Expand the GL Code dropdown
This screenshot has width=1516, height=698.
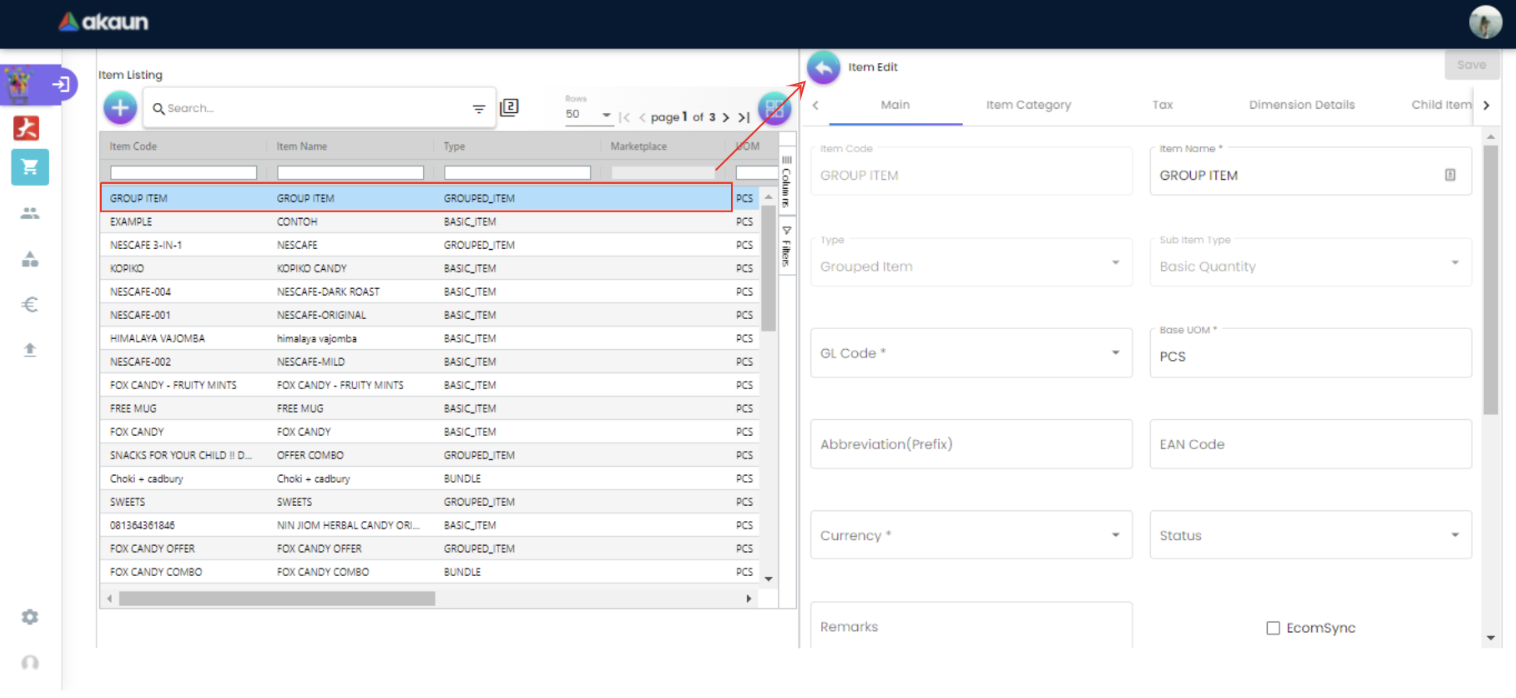tap(1115, 353)
